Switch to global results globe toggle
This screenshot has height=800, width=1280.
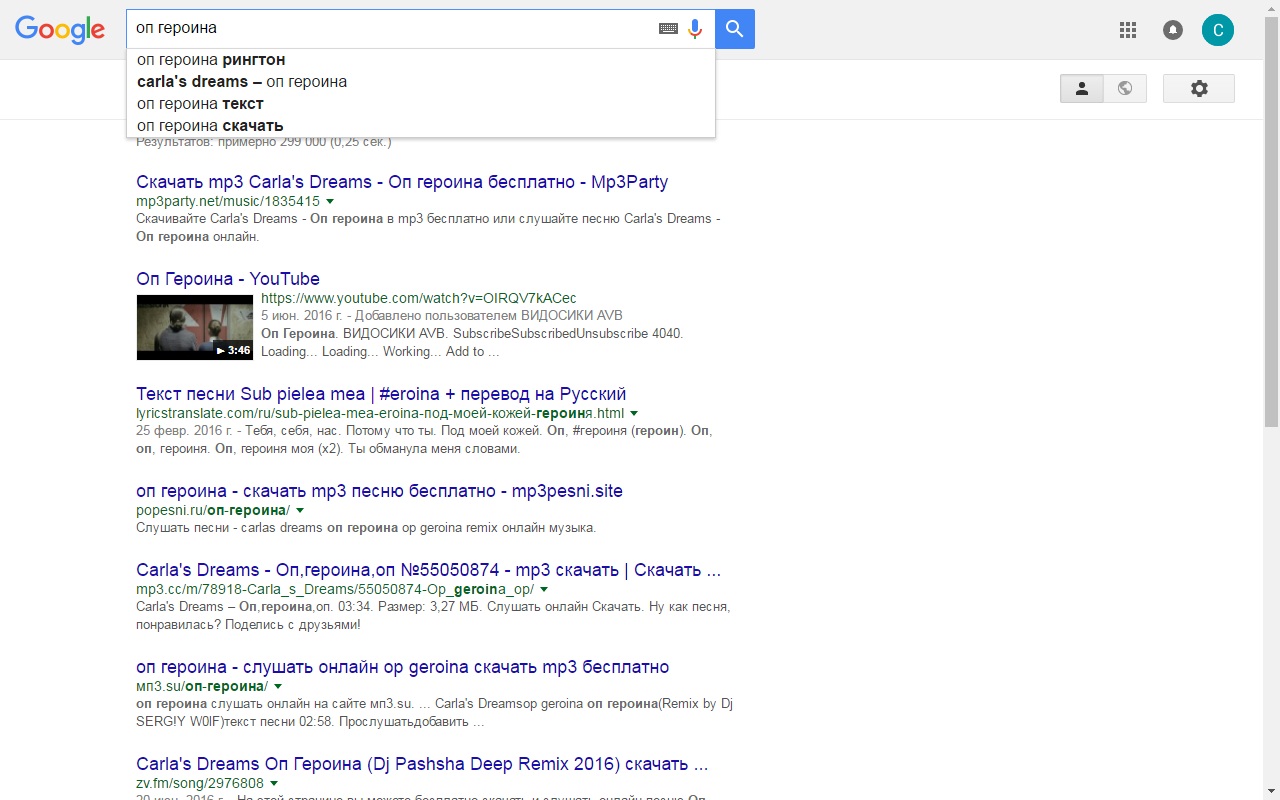(1125, 89)
